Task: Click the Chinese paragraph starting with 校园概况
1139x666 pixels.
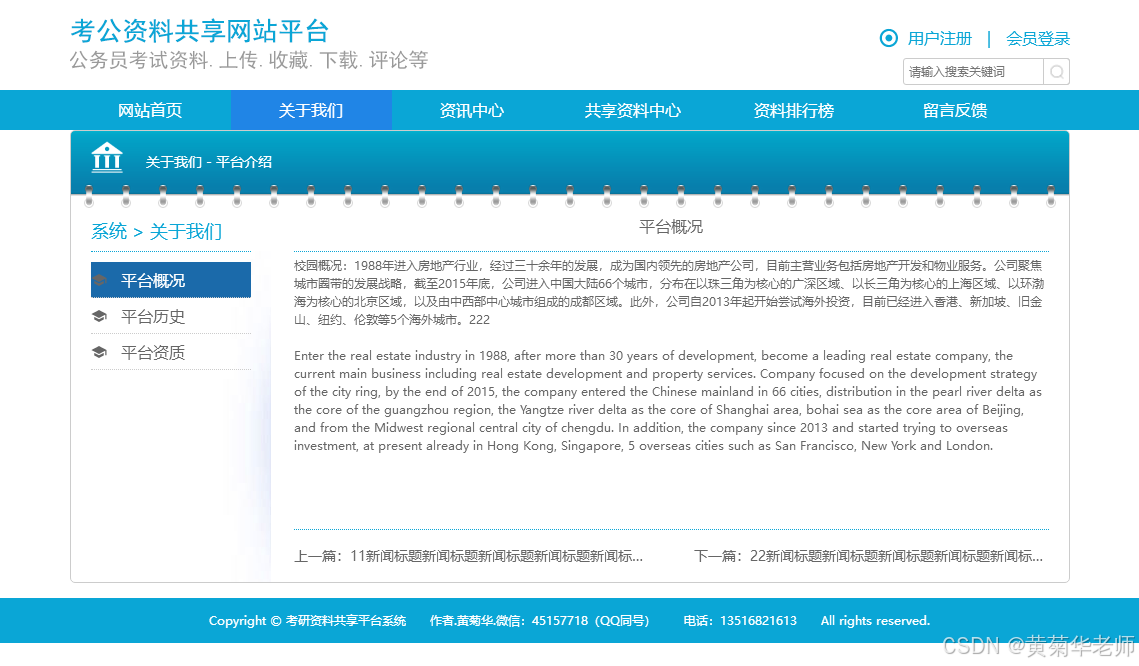Action: 669,293
